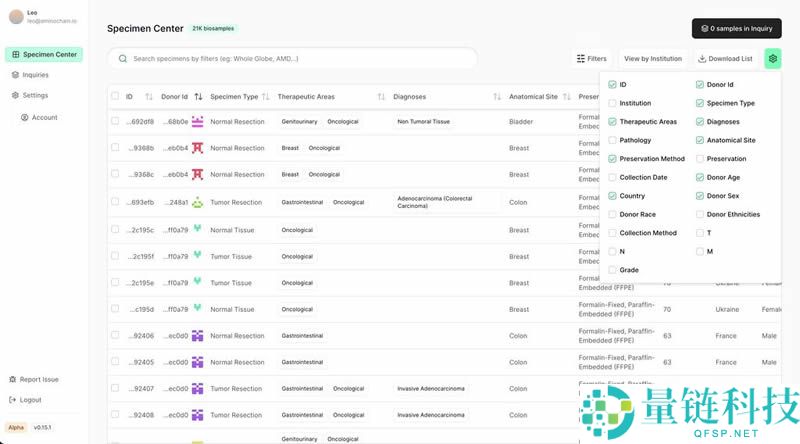Uncheck the Country column checkbox
800x444 pixels.
coord(612,196)
